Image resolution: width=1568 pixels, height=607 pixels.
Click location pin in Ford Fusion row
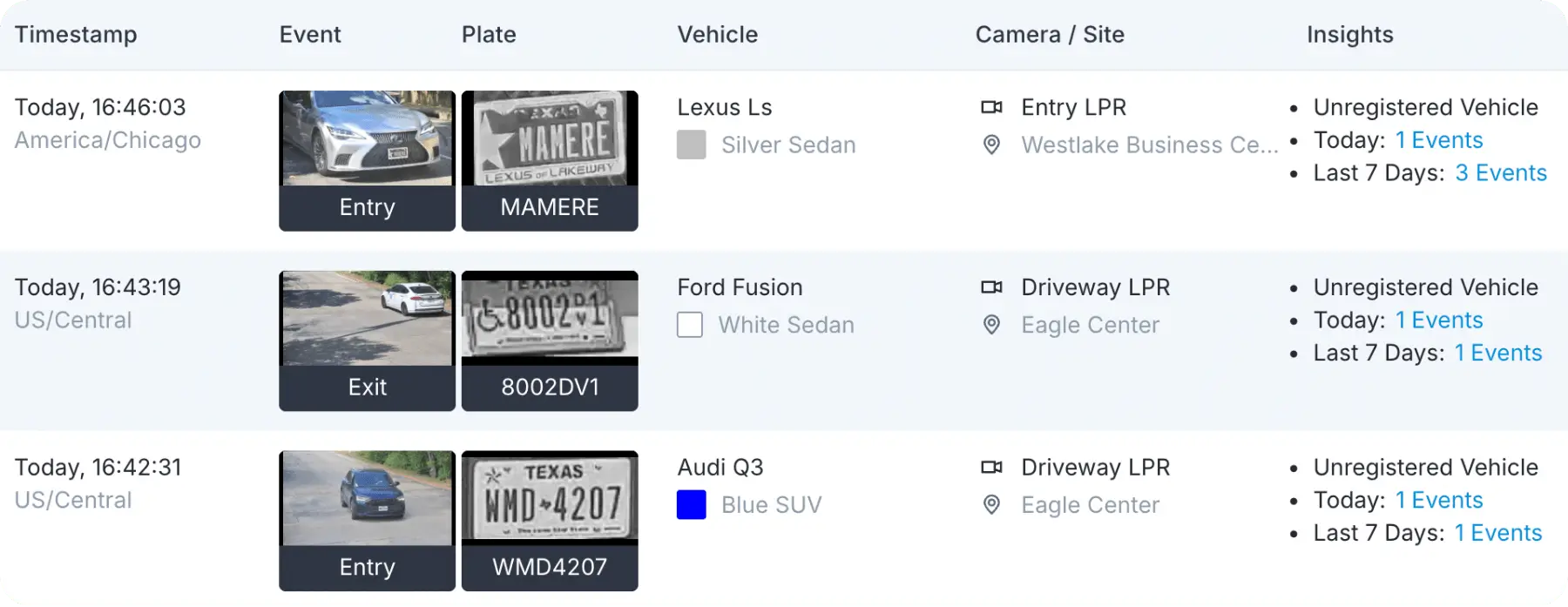point(991,325)
